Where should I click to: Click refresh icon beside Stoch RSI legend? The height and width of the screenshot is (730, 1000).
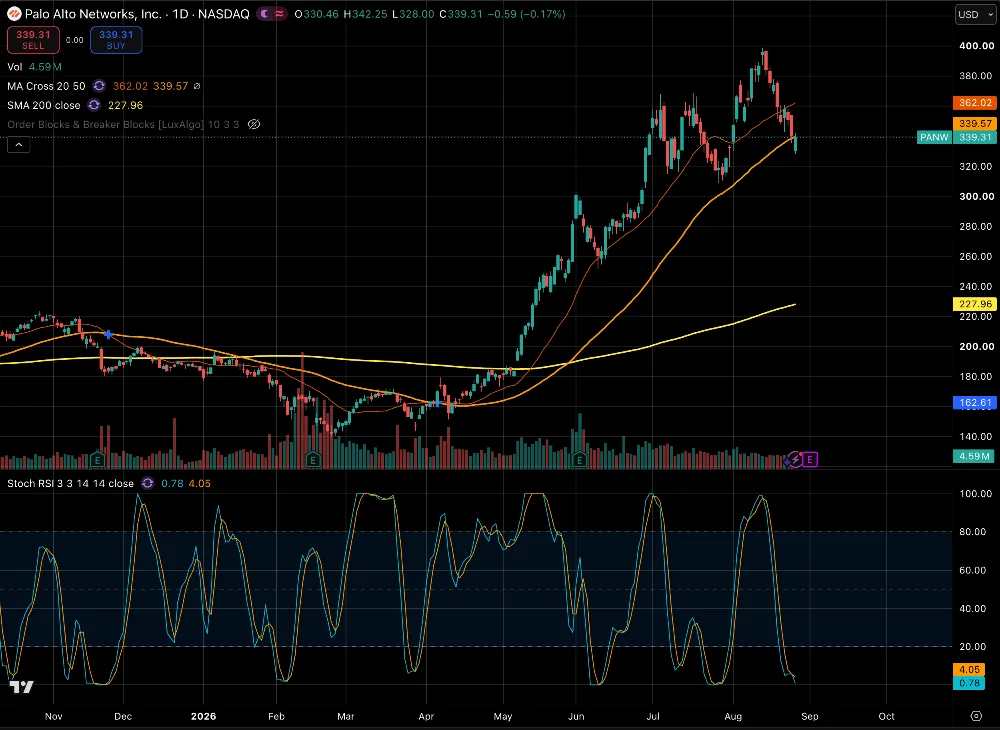(147, 483)
